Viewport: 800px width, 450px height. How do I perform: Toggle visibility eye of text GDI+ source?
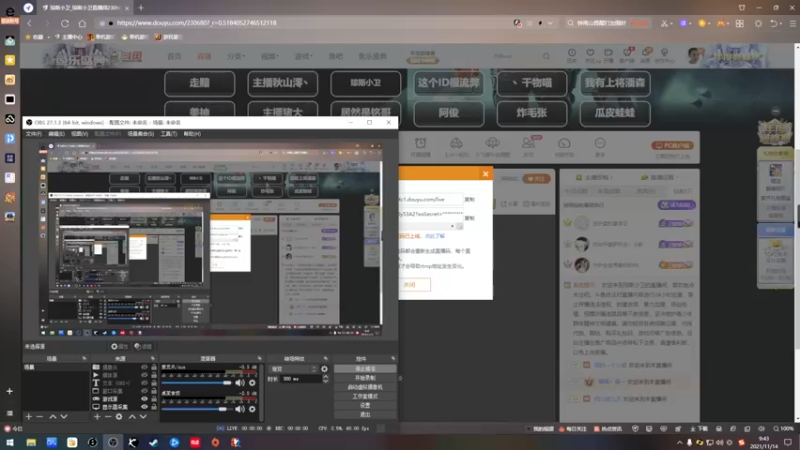[144, 383]
